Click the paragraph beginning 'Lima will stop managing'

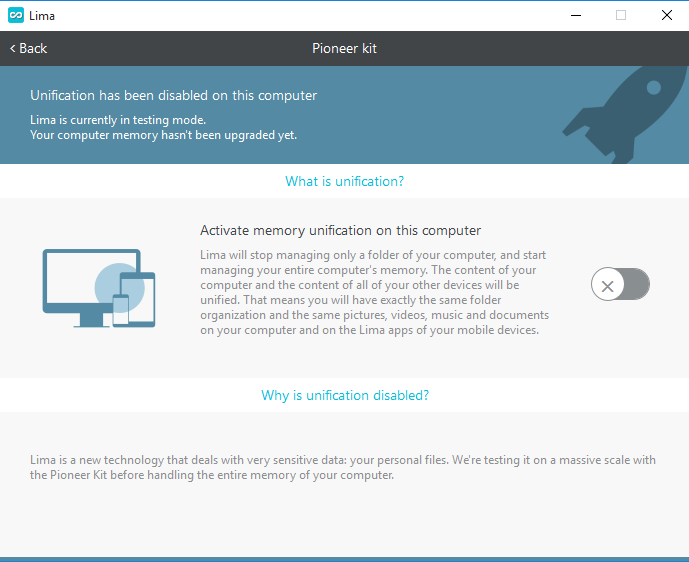click(x=375, y=292)
